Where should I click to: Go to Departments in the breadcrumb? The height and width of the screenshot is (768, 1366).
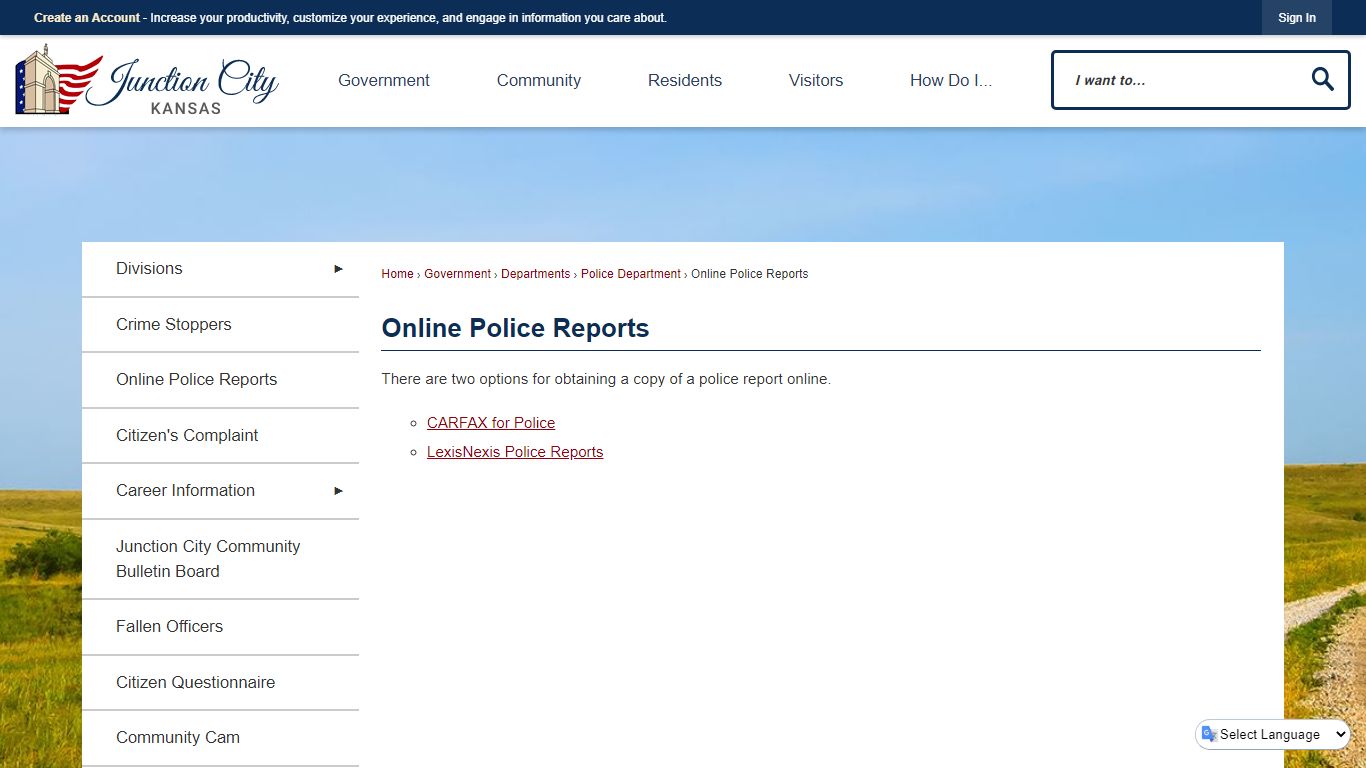point(535,274)
